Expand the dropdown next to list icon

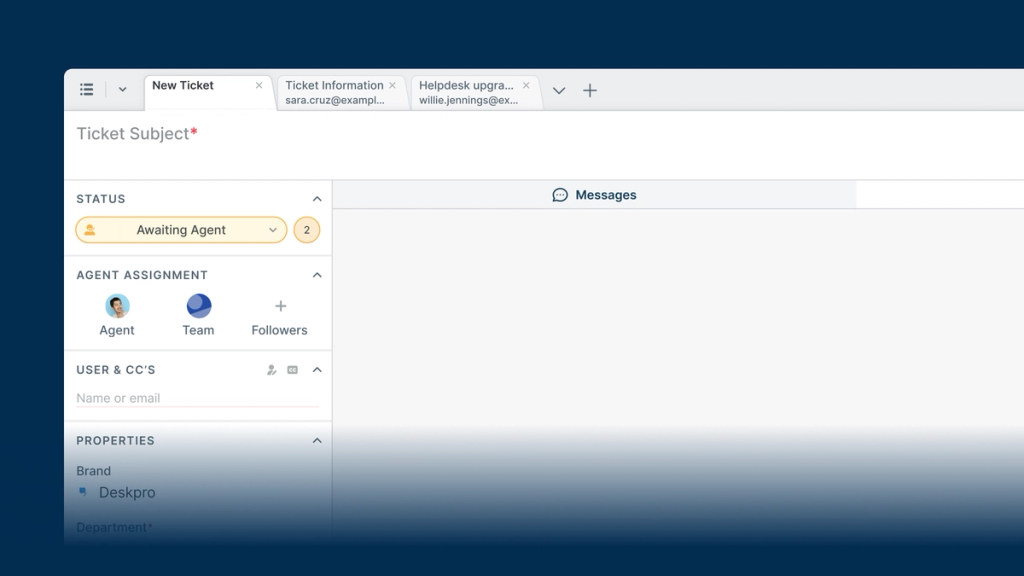[122, 89]
